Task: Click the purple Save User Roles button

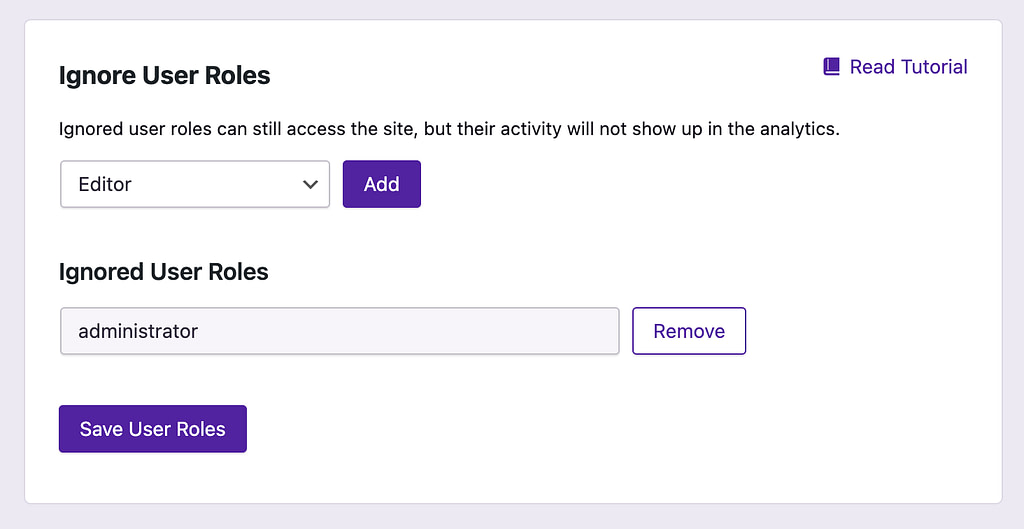Action: 153,429
